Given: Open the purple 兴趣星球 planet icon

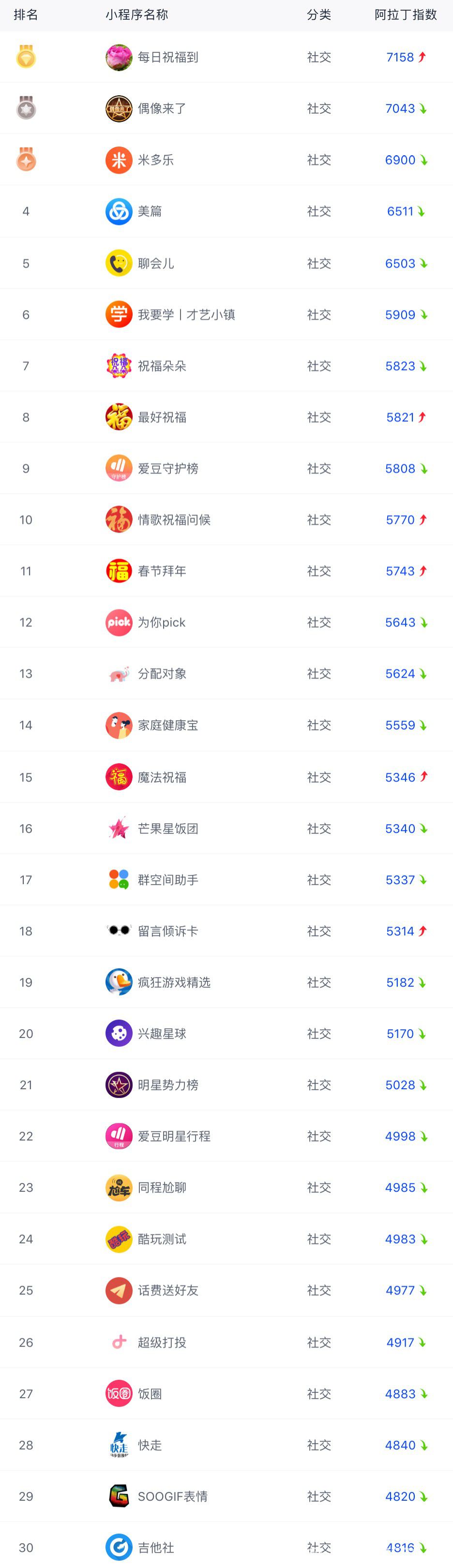Looking at the screenshot, I should click(119, 1033).
